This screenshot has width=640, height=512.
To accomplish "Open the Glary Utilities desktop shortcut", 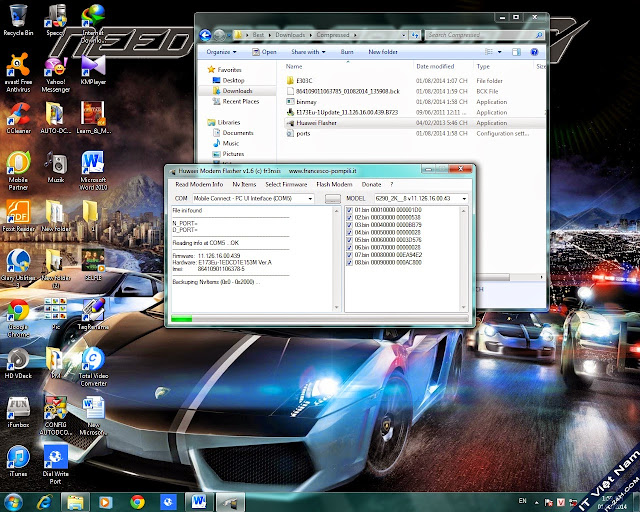I will (18, 269).
